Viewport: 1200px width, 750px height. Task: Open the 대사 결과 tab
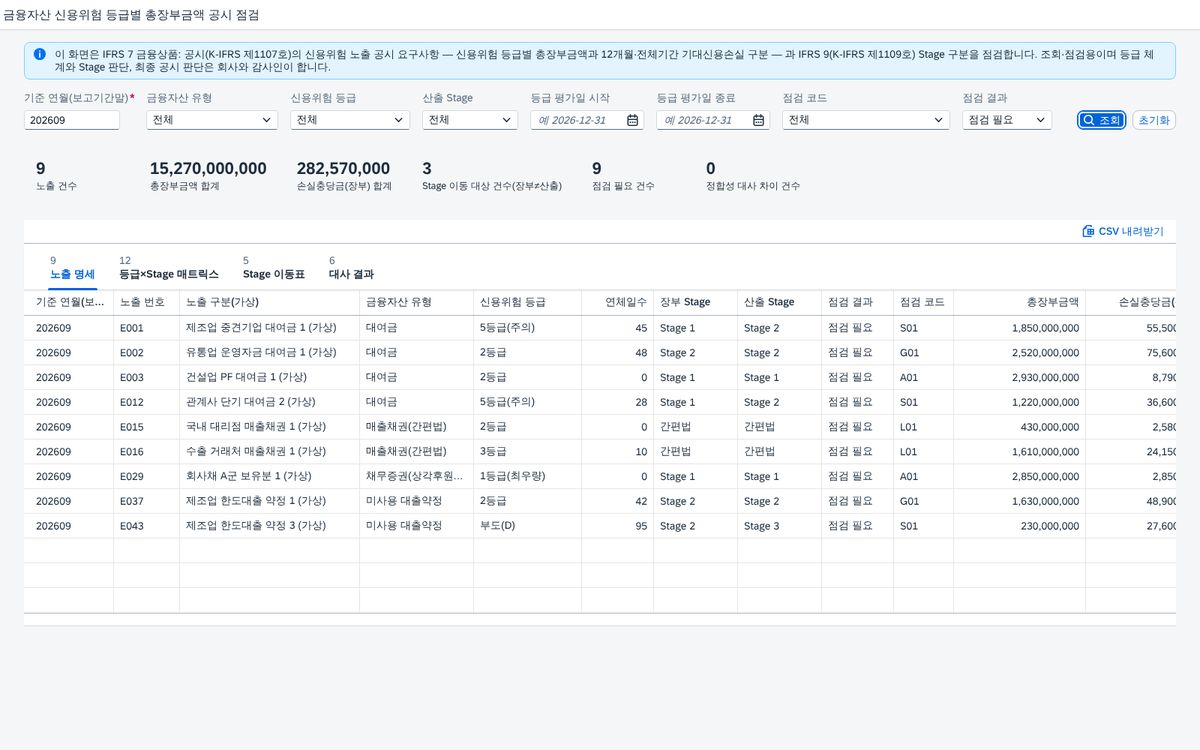coord(351,273)
